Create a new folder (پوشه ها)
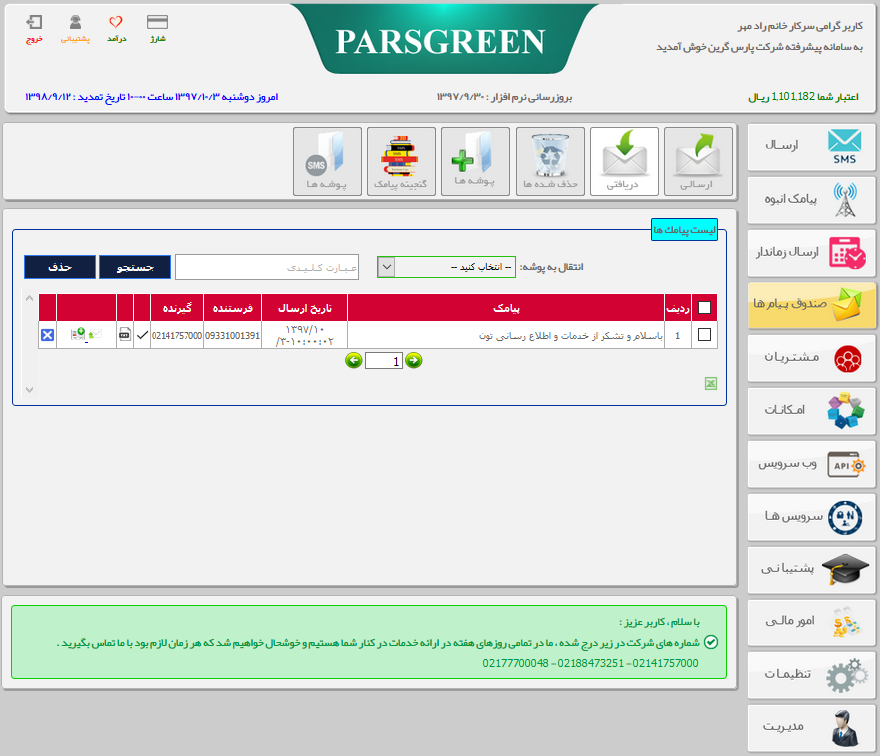Viewport: 880px width, 756px height. coord(475,160)
